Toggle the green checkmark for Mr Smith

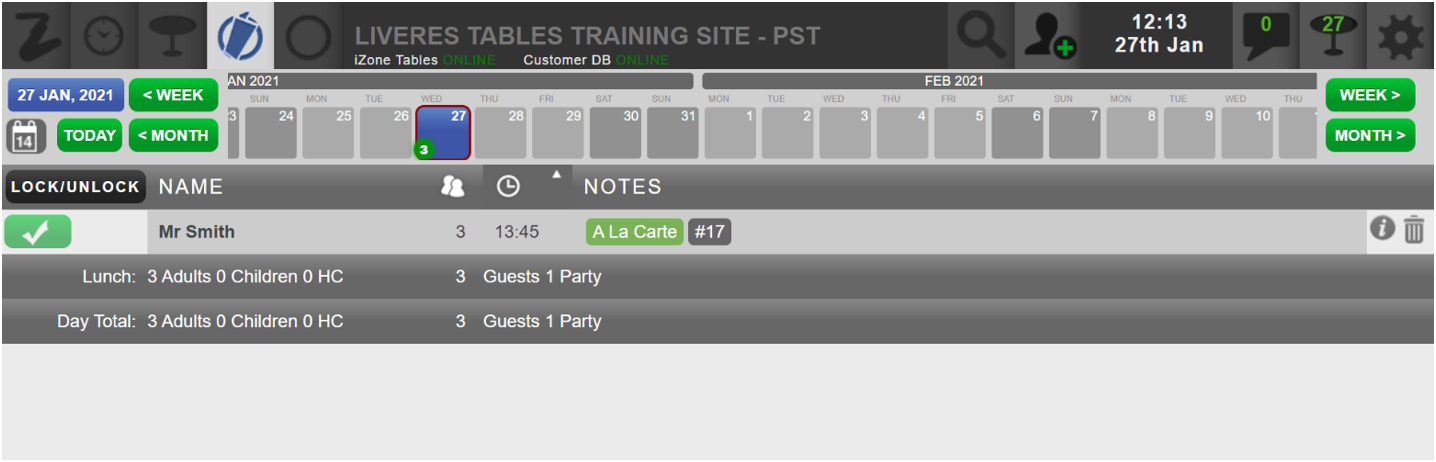tap(38, 232)
